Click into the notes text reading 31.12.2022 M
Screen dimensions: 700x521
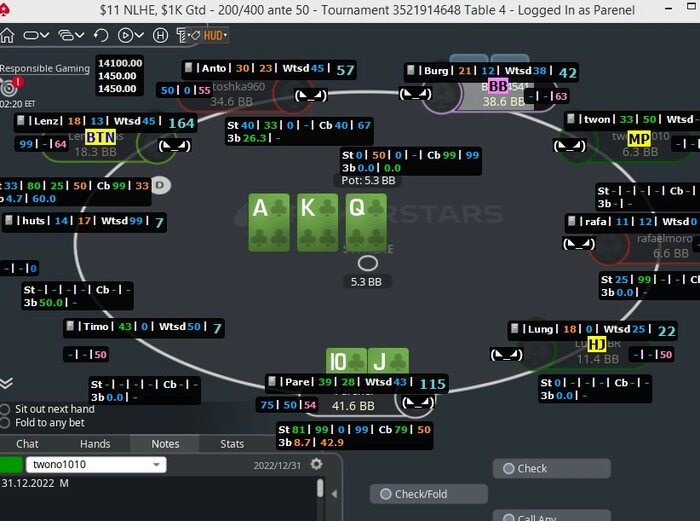pos(35,483)
